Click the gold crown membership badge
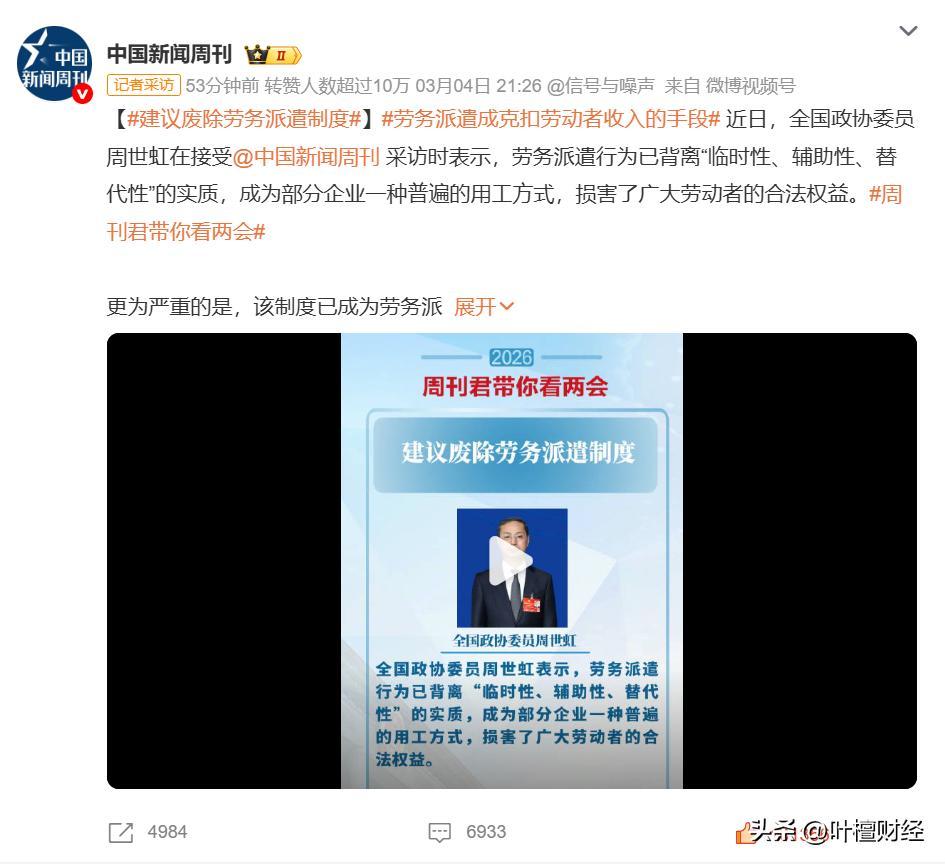The height and width of the screenshot is (864, 945). click(272, 55)
